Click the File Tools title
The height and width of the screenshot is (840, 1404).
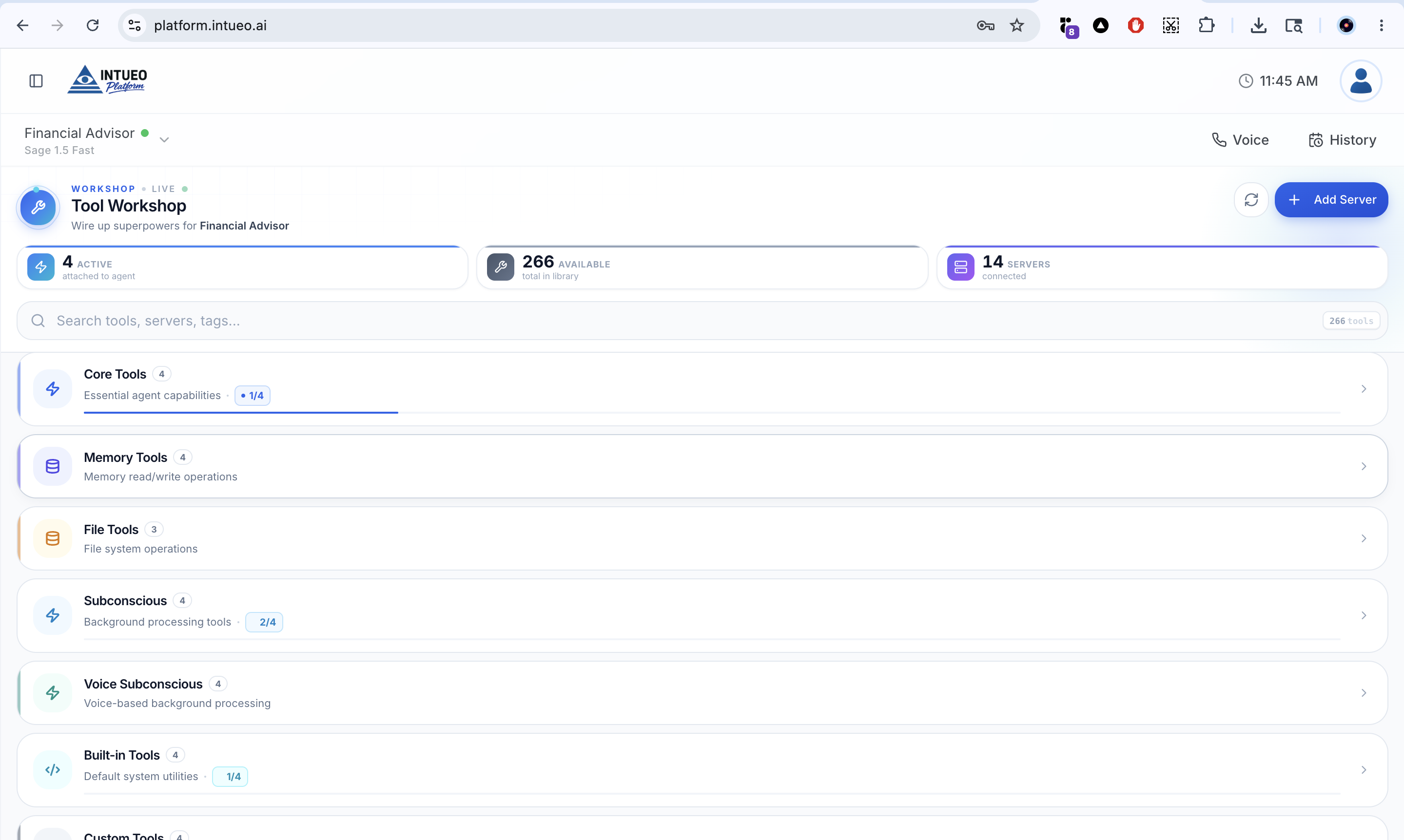(111, 530)
